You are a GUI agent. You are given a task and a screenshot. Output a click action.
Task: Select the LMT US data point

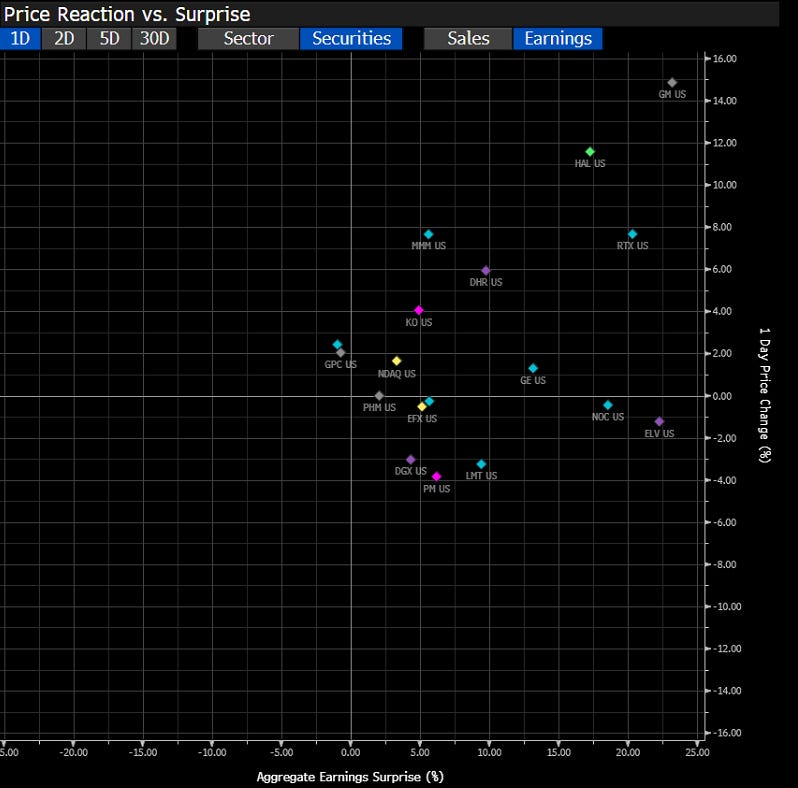click(481, 464)
